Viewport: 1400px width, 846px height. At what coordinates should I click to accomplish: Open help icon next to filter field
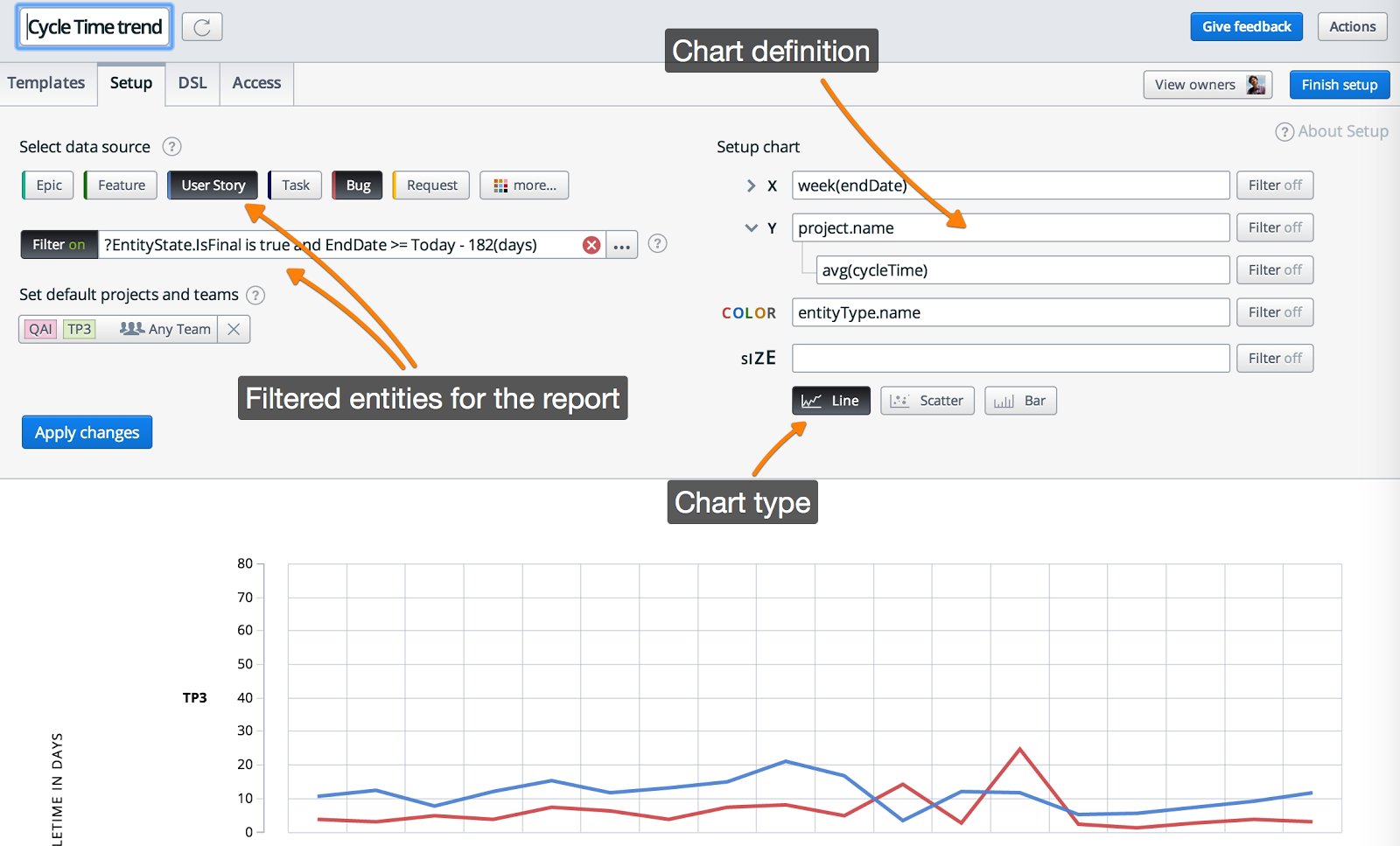[658, 244]
